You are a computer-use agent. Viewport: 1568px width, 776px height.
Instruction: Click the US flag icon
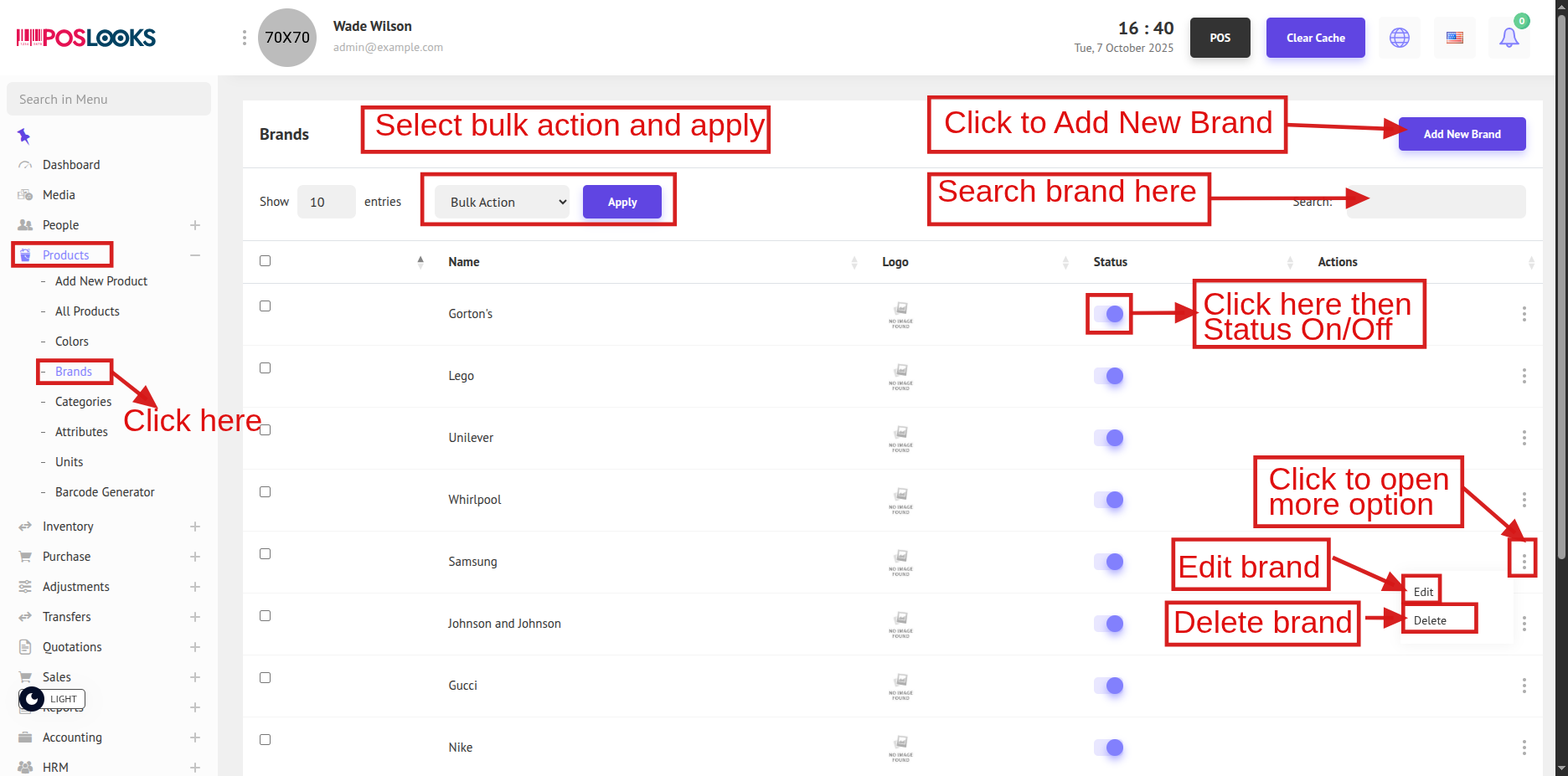(1454, 38)
